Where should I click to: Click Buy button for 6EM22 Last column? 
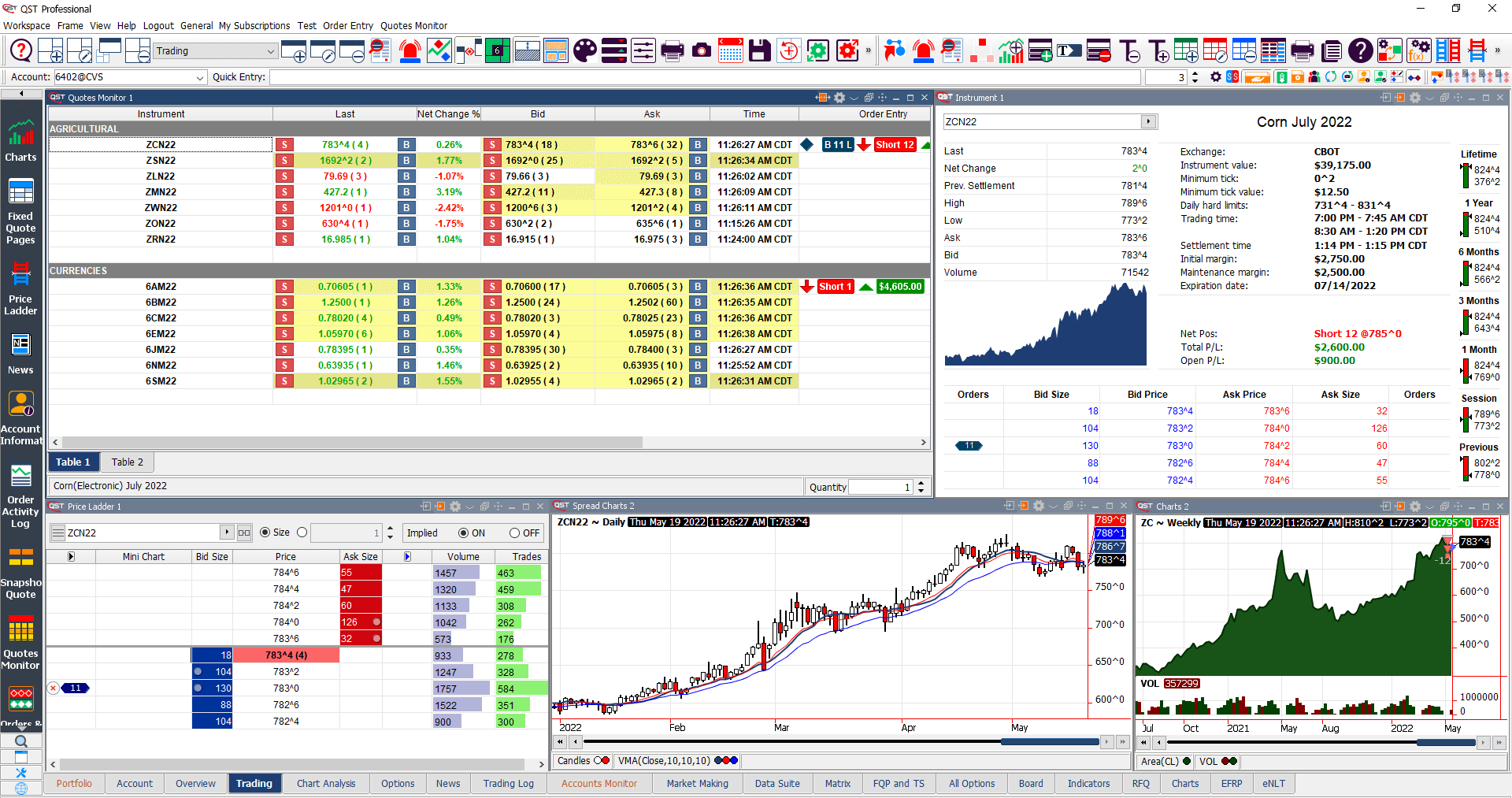(x=406, y=334)
